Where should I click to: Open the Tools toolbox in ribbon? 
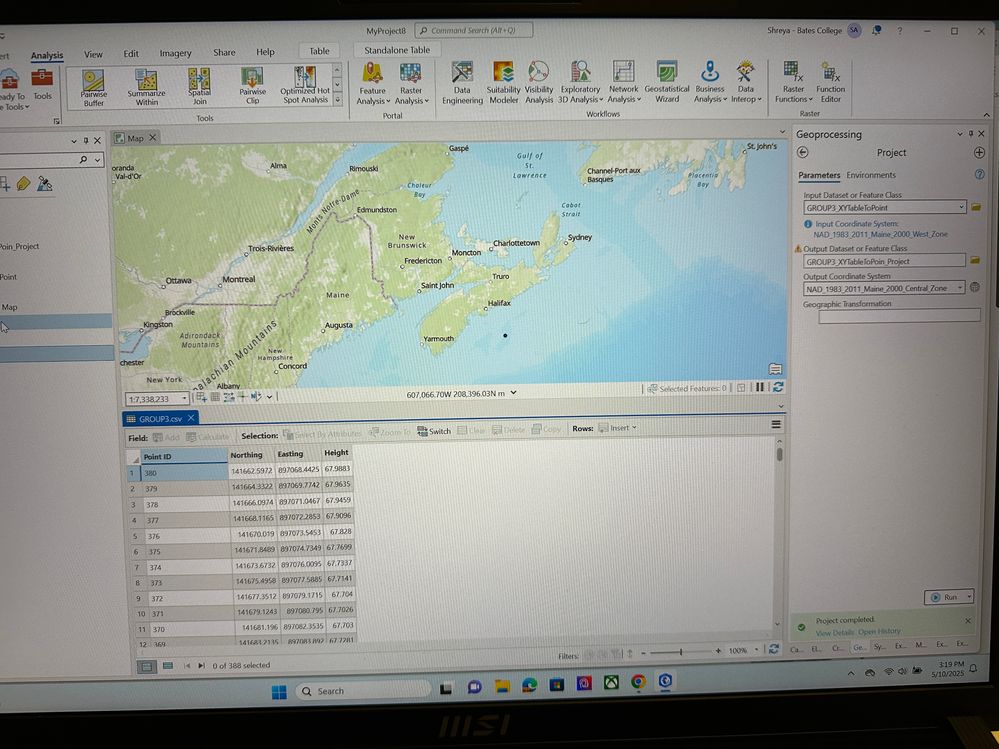tap(42, 85)
